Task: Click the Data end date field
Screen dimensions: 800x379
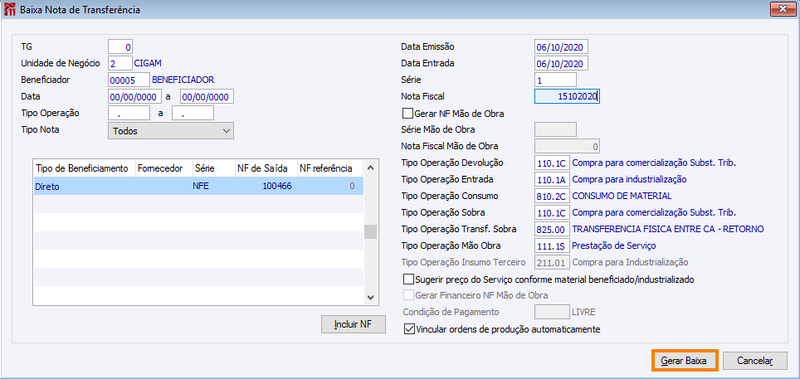Action: (207, 96)
